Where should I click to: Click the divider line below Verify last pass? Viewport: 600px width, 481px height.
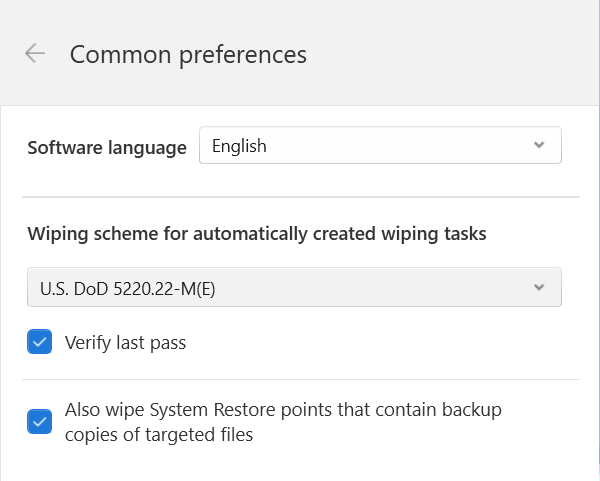301,380
